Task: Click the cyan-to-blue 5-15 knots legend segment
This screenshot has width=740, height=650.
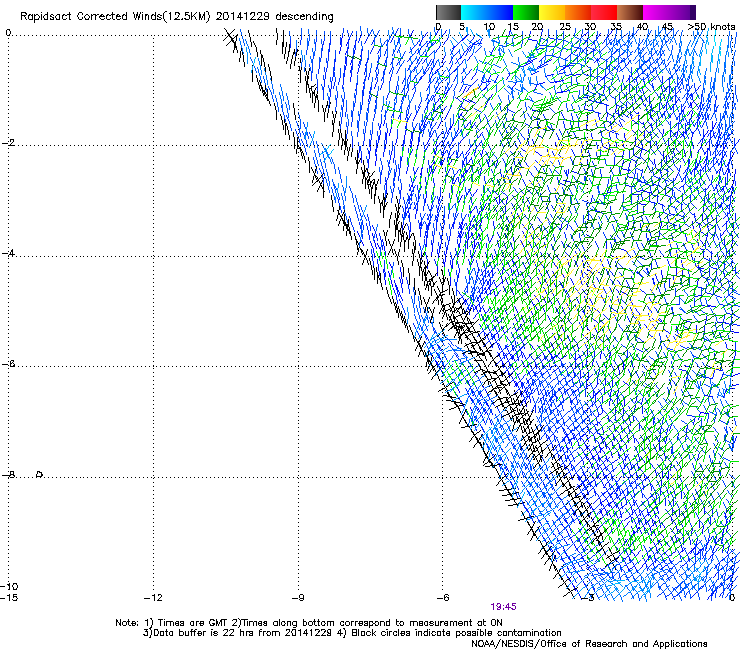Action: [x=487, y=12]
